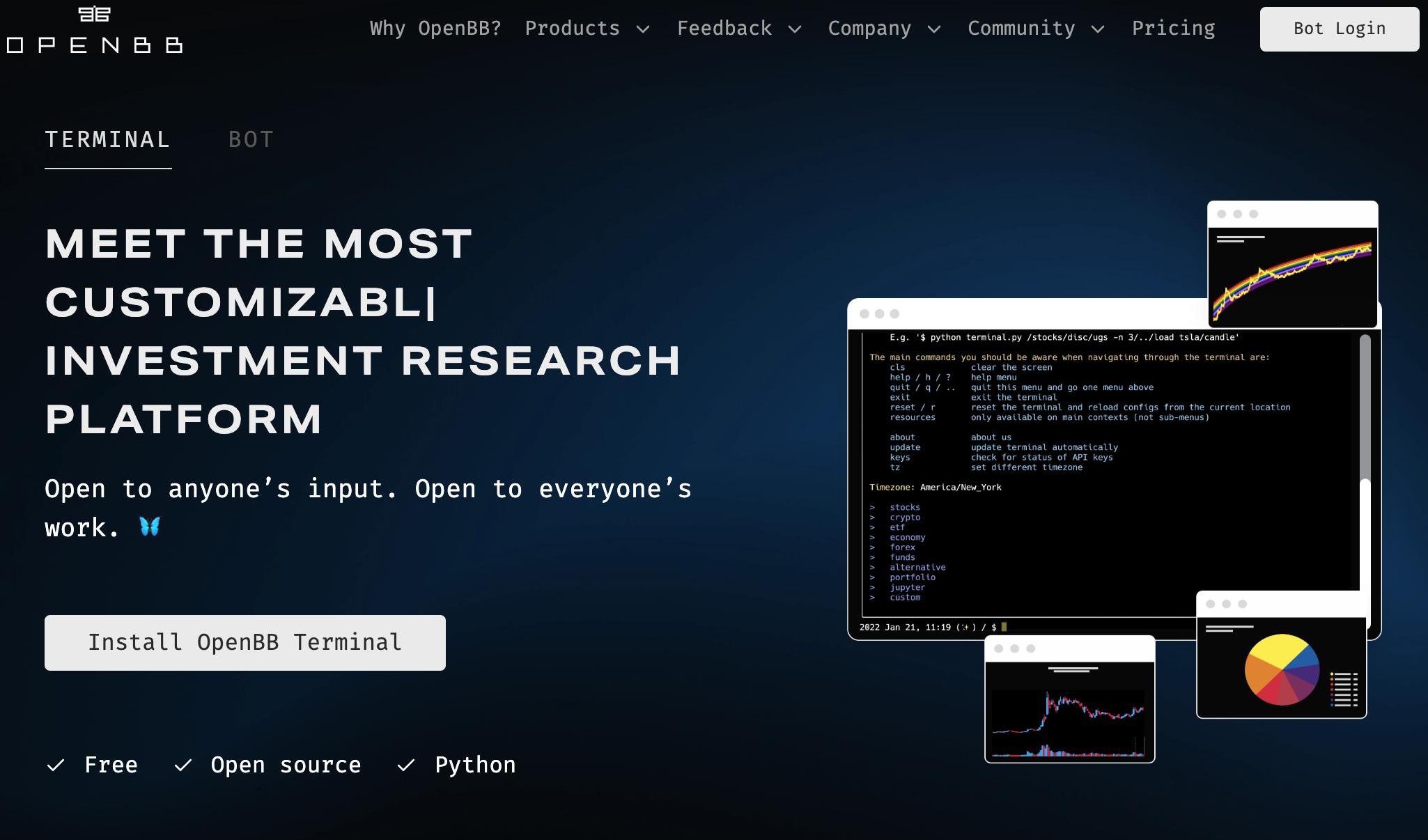
Task: Switch to the BOT tab
Action: (x=251, y=140)
